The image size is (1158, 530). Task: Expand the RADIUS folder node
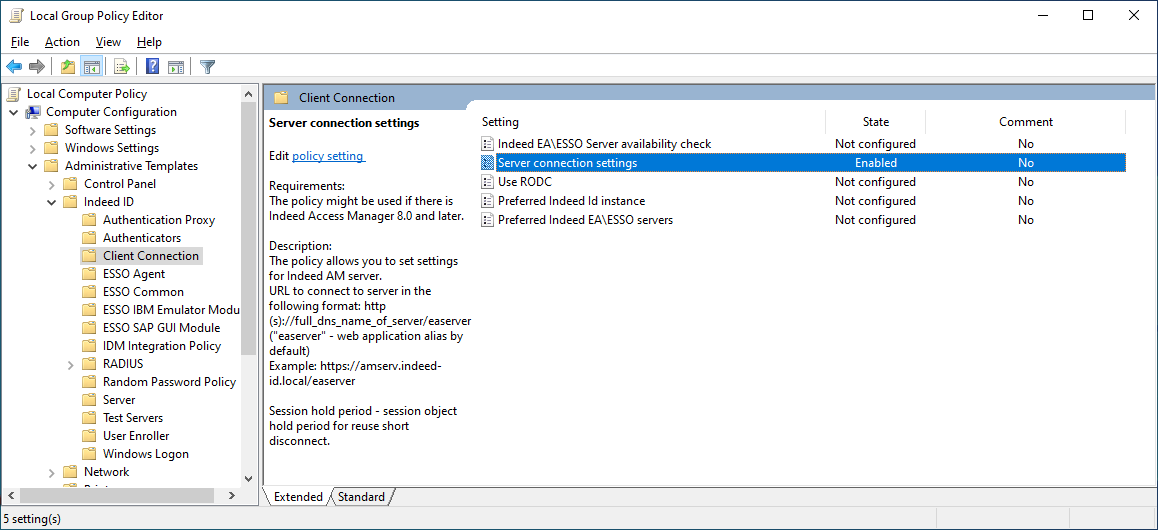71,364
